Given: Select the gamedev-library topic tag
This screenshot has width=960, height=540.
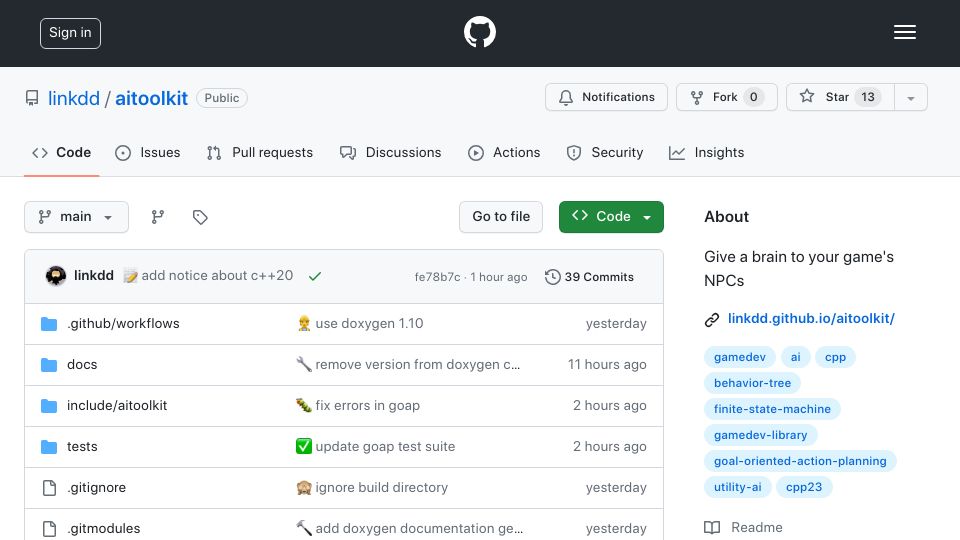Looking at the screenshot, I should coord(760,435).
